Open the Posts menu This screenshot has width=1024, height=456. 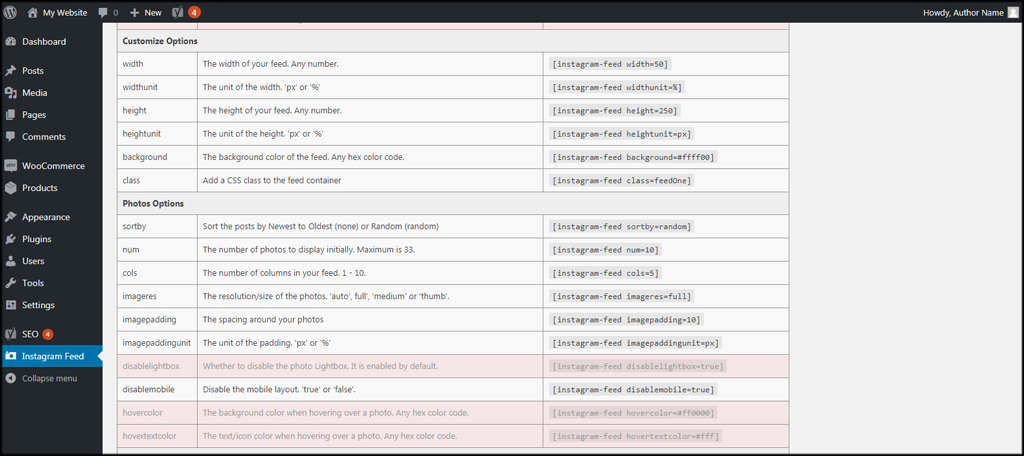pos(32,71)
